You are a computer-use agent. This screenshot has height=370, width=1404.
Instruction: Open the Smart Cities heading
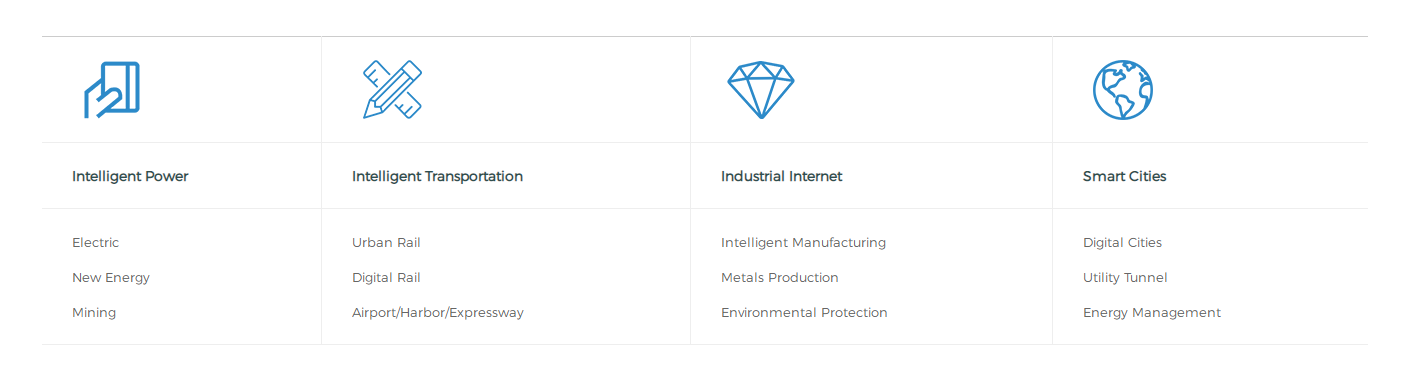pyautogui.click(x=1125, y=176)
